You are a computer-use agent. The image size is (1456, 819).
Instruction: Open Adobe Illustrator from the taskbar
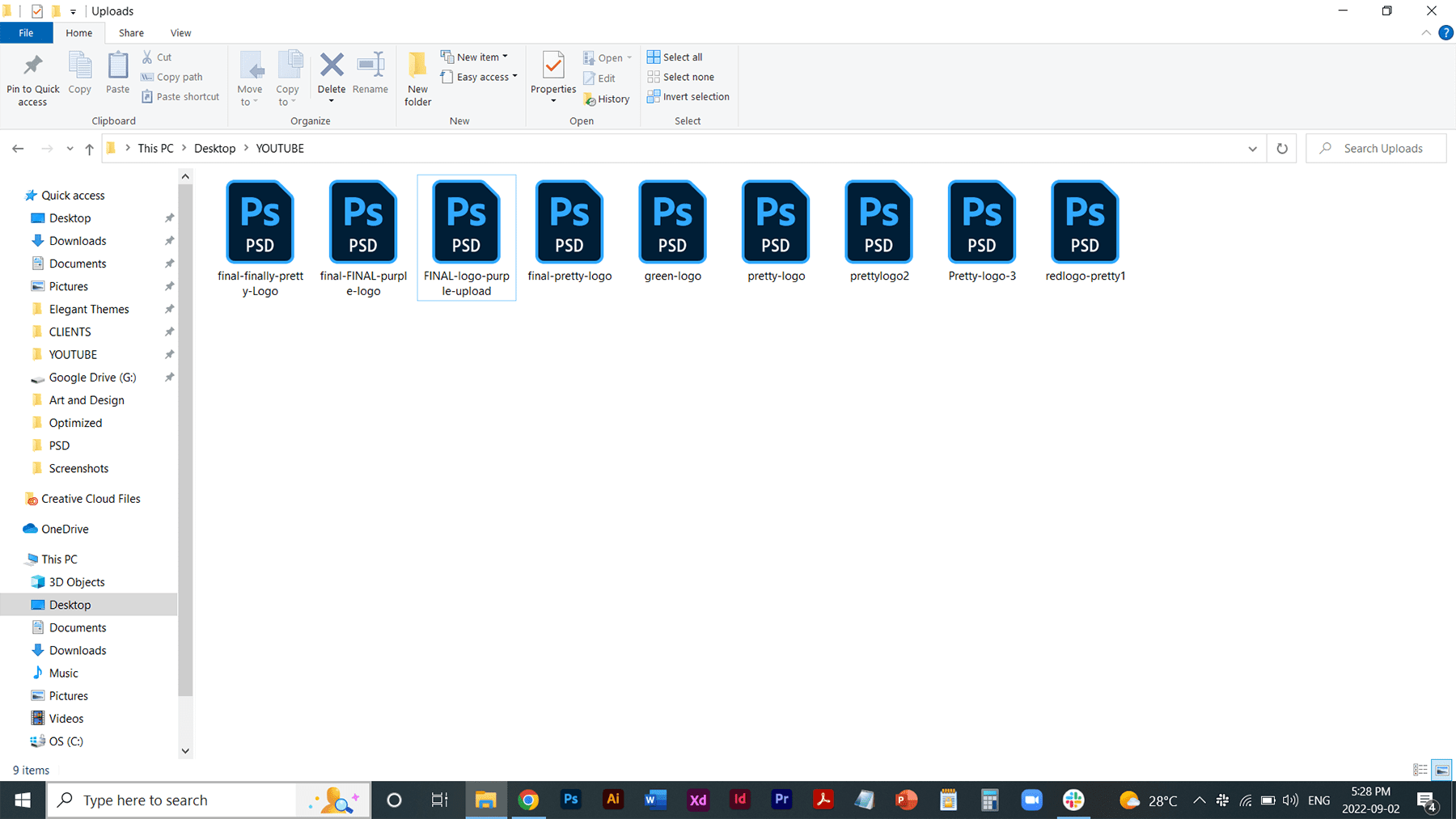click(613, 800)
